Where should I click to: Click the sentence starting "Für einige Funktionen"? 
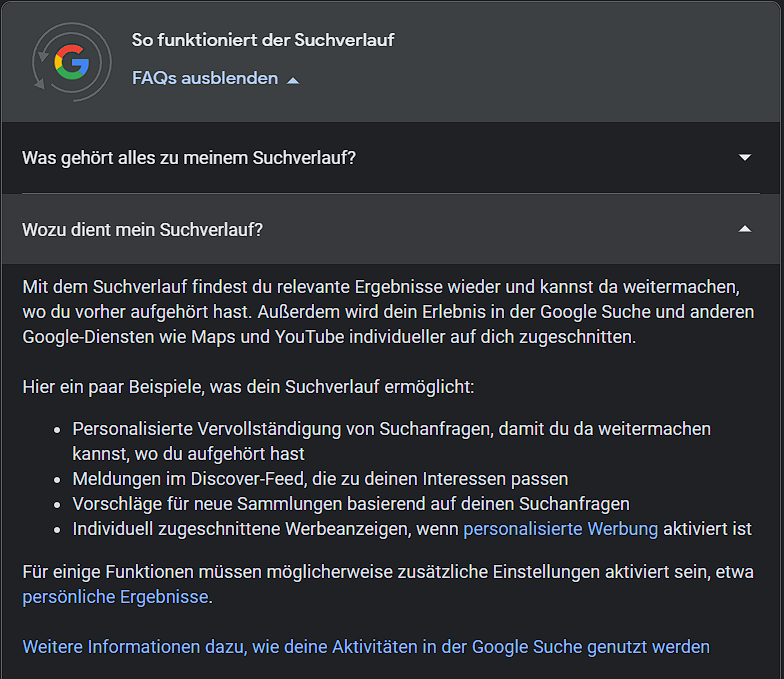(x=388, y=572)
